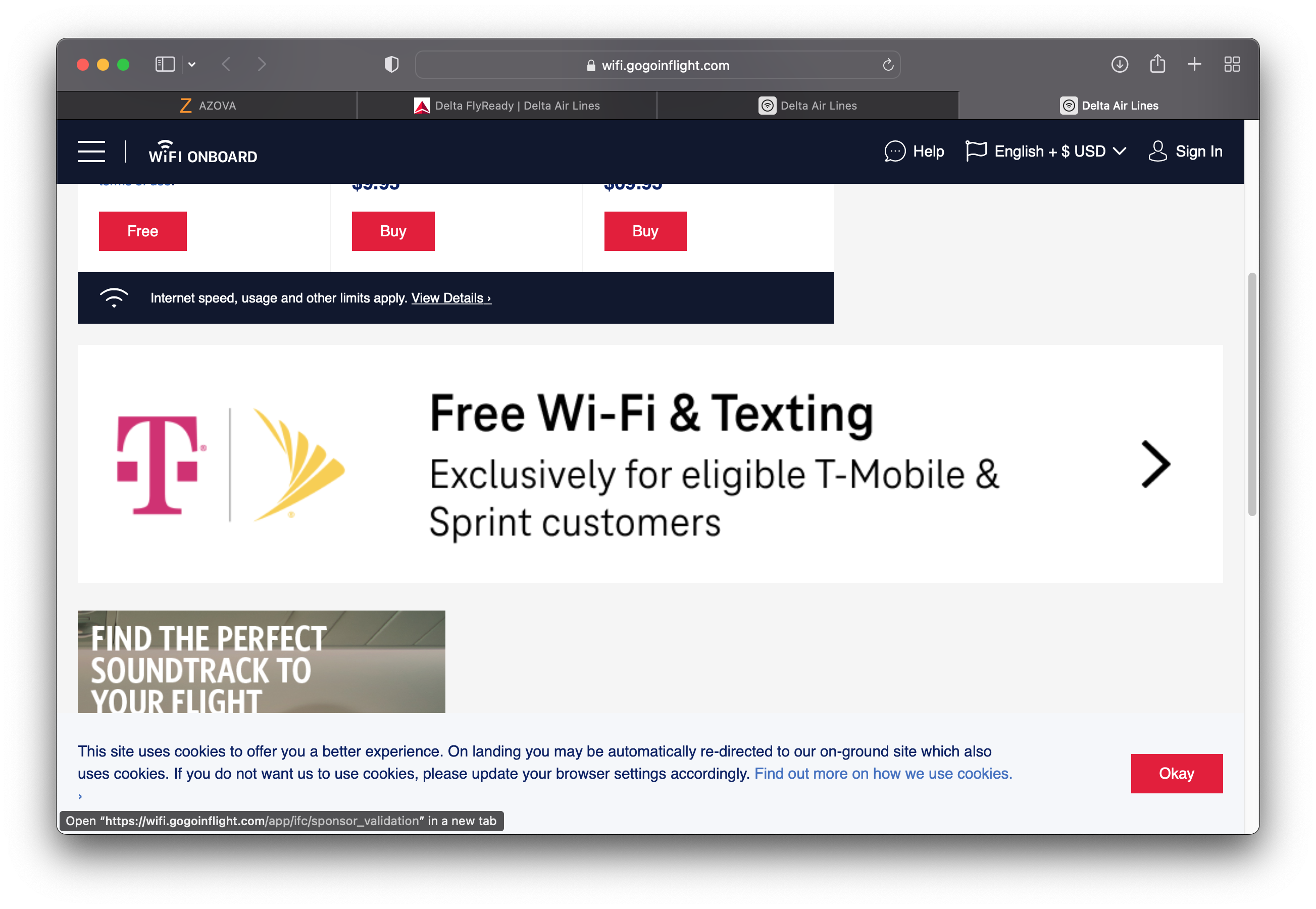Open the sidebar options dropdown arrow
This screenshot has width=1316, height=909.
click(192, 64)
